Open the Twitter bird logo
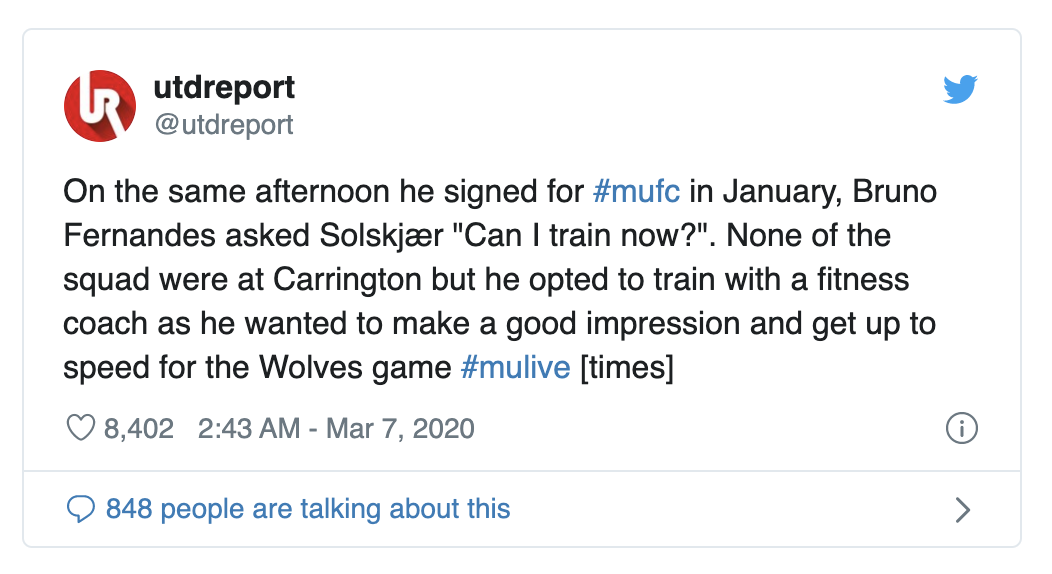Image resolution: width=1052 pixels, height=574 pixels. [x=960, y=91]
